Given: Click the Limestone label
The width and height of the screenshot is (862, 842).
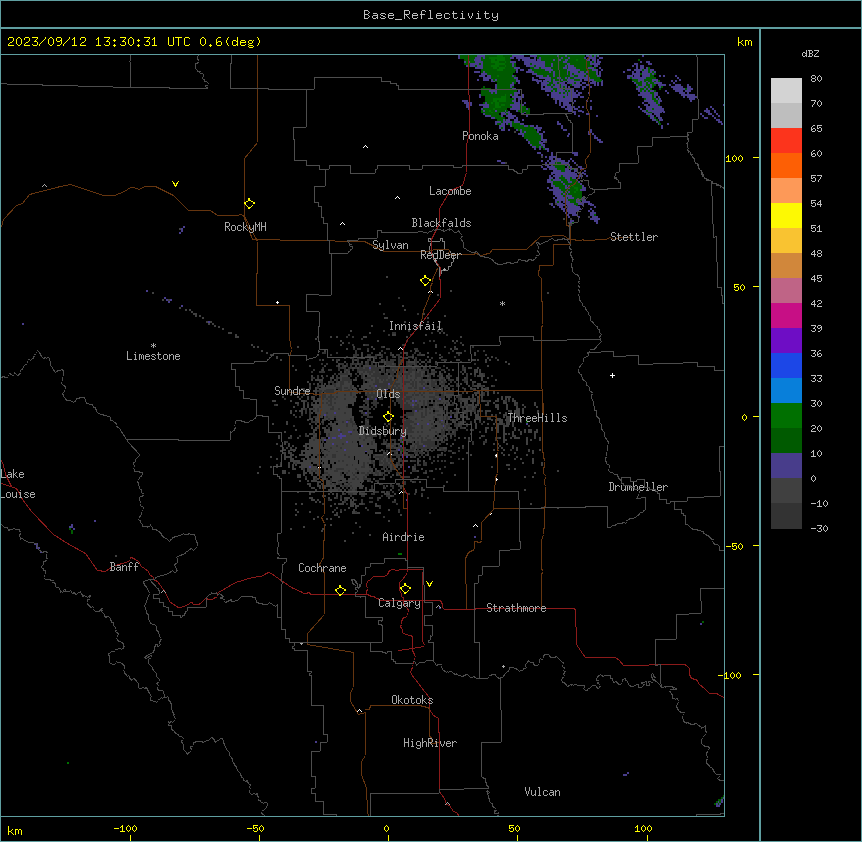Looking at the screenshot, I should tap(153, 356).
